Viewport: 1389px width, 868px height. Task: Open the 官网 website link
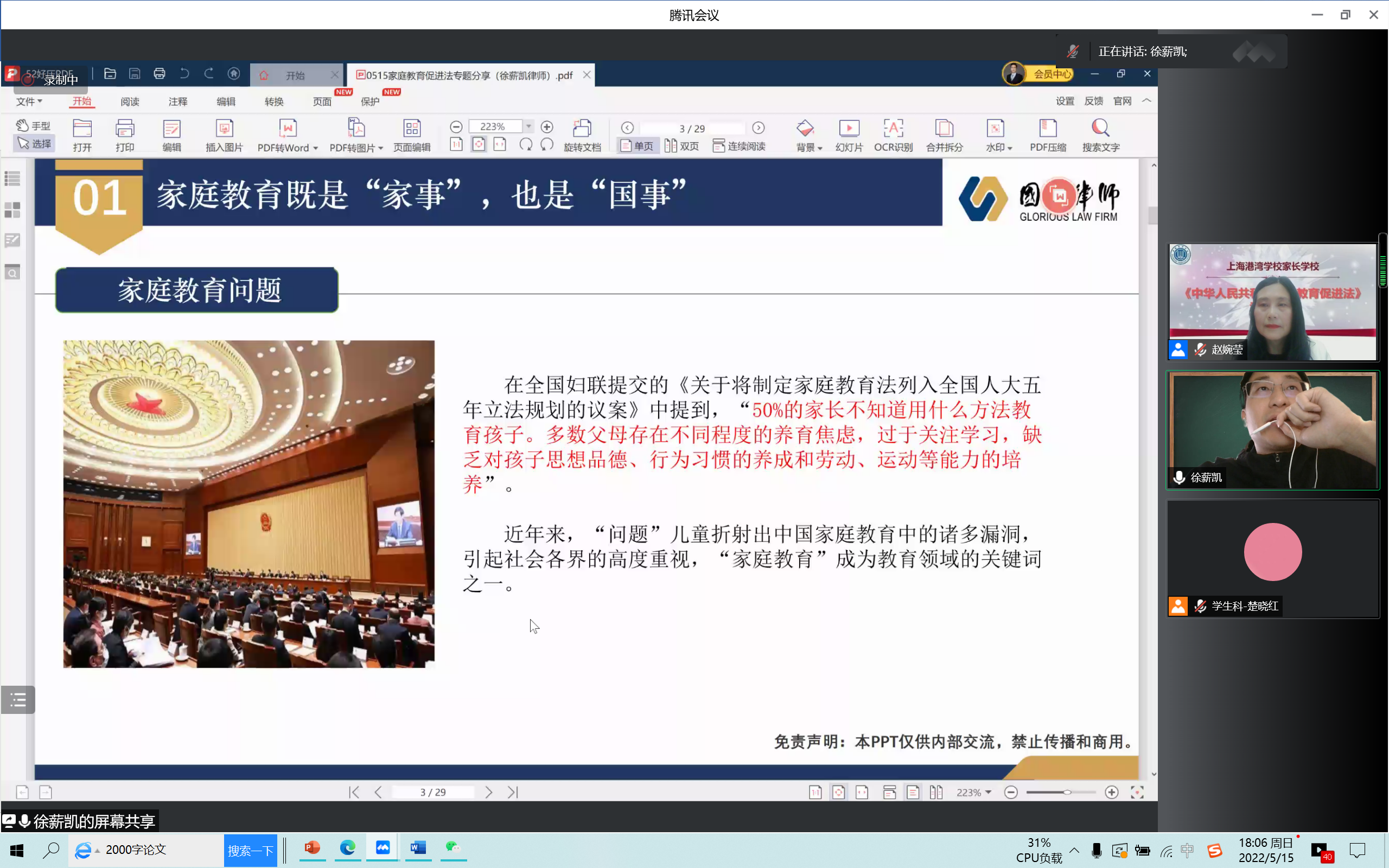[1122, 101]
